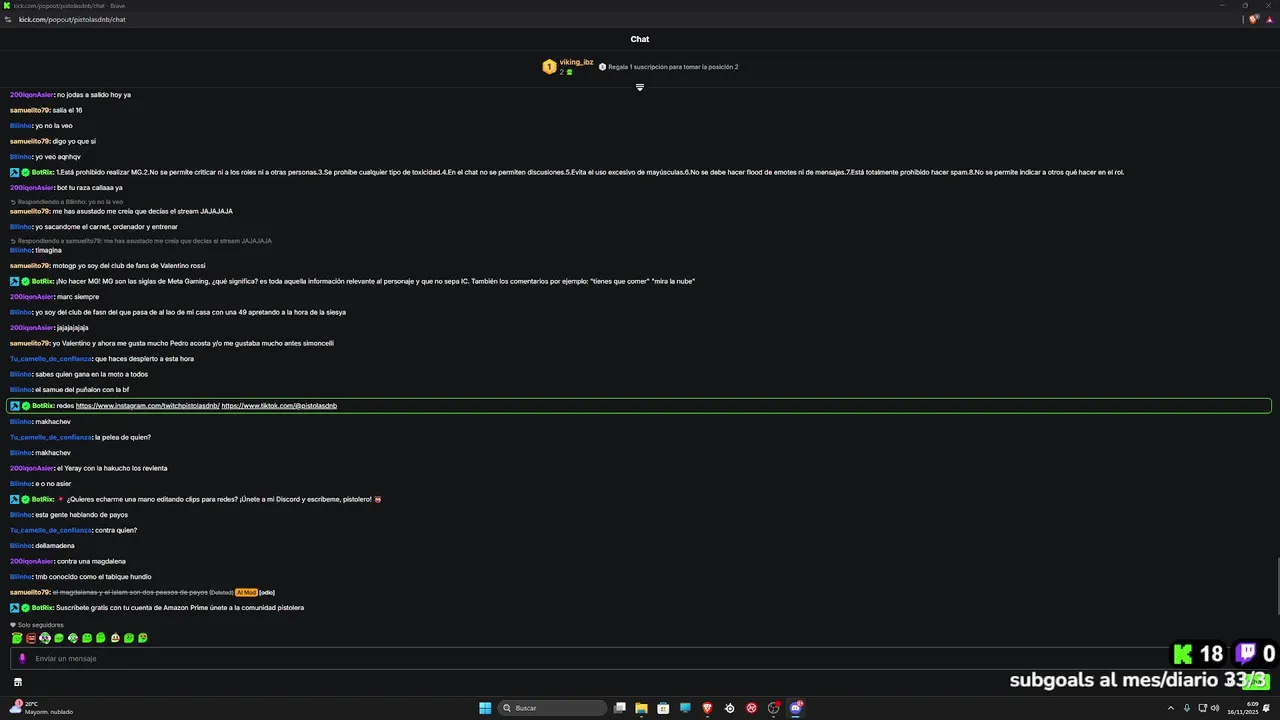Click the purple Twitch viewer count logo
The image size is (1280, 720).
pos(1246,654)
